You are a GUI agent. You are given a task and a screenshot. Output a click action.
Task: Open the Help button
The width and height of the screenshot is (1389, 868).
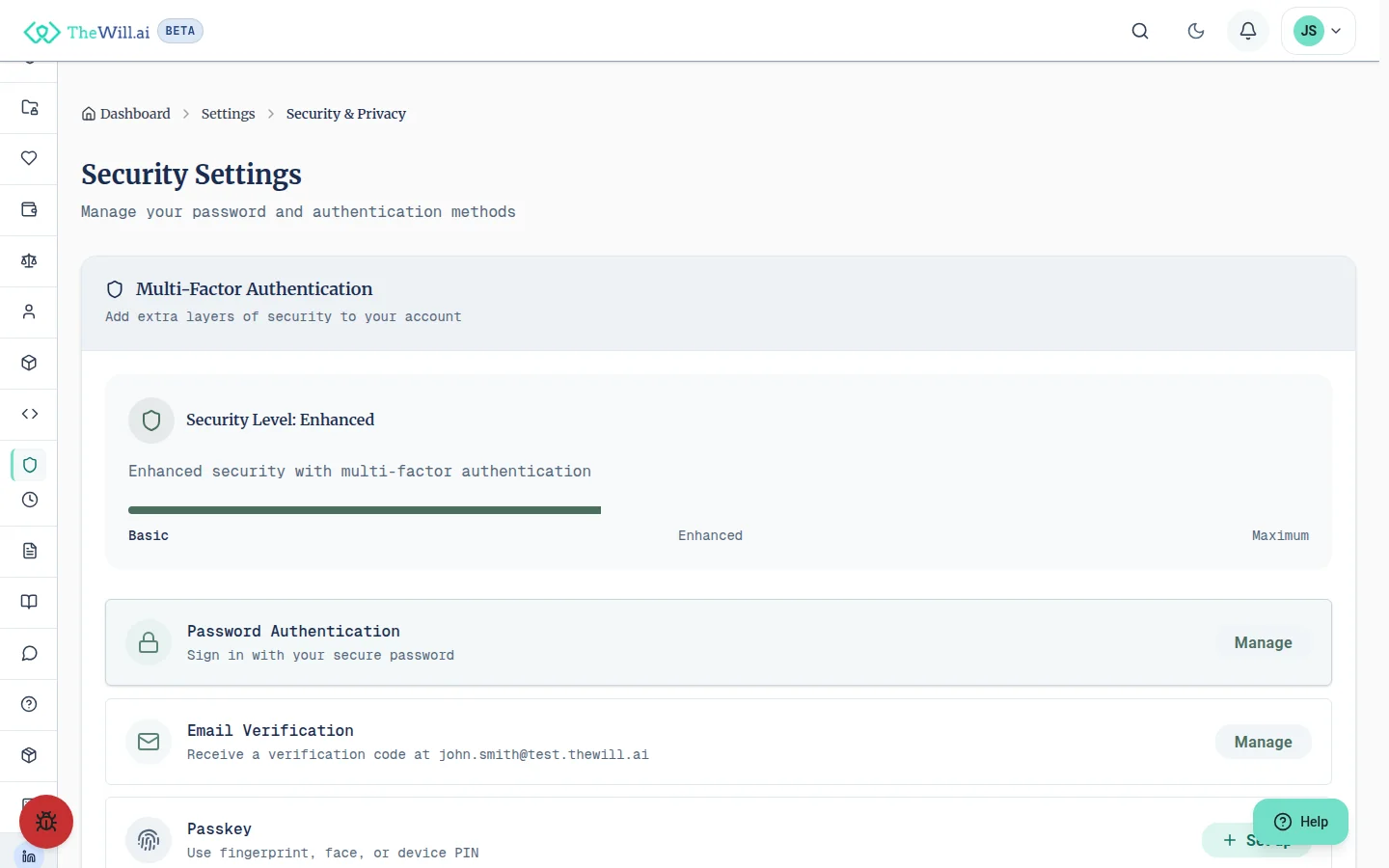[x=1300, y=822]
